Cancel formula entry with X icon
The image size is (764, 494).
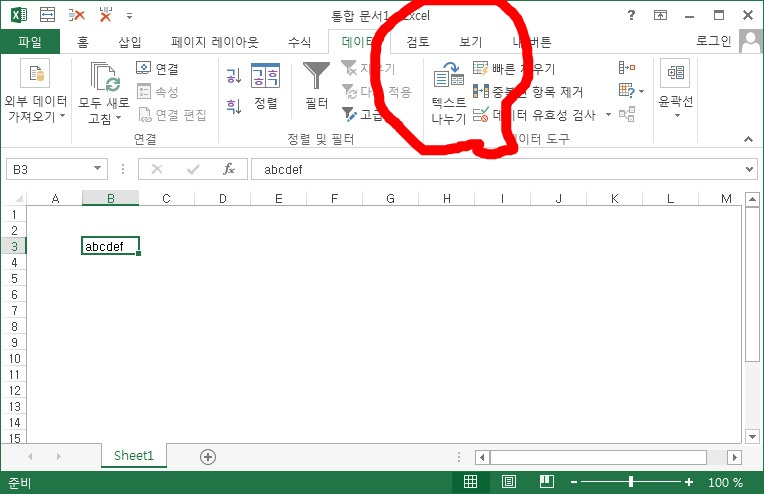point(157,170)
